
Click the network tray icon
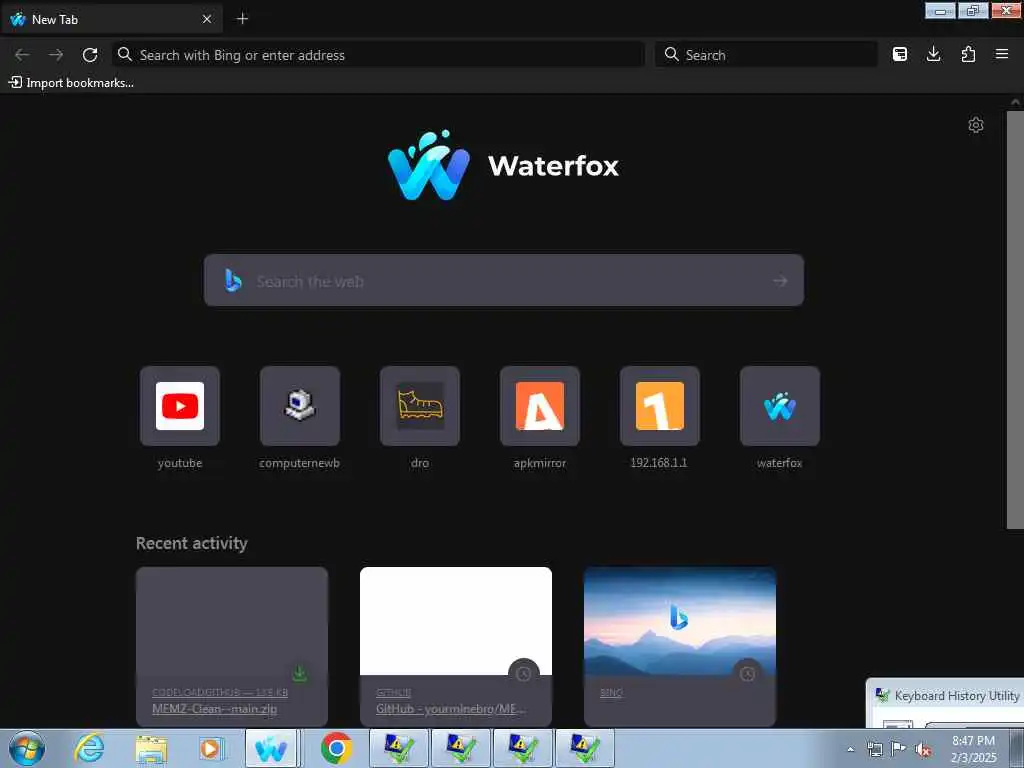tap(874, 749)
